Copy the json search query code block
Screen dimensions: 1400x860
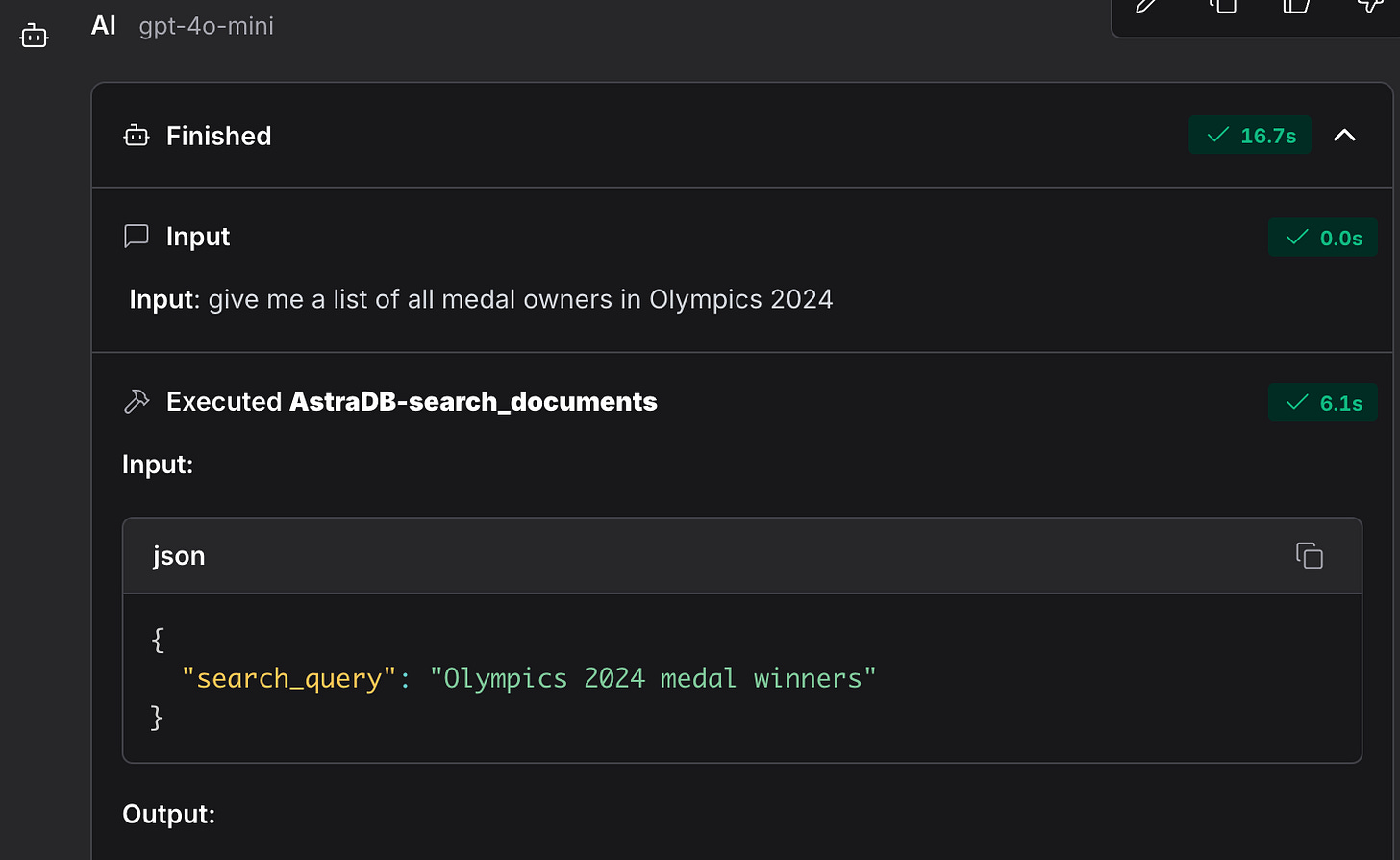pyautogui.click(x=1309, y=555)
